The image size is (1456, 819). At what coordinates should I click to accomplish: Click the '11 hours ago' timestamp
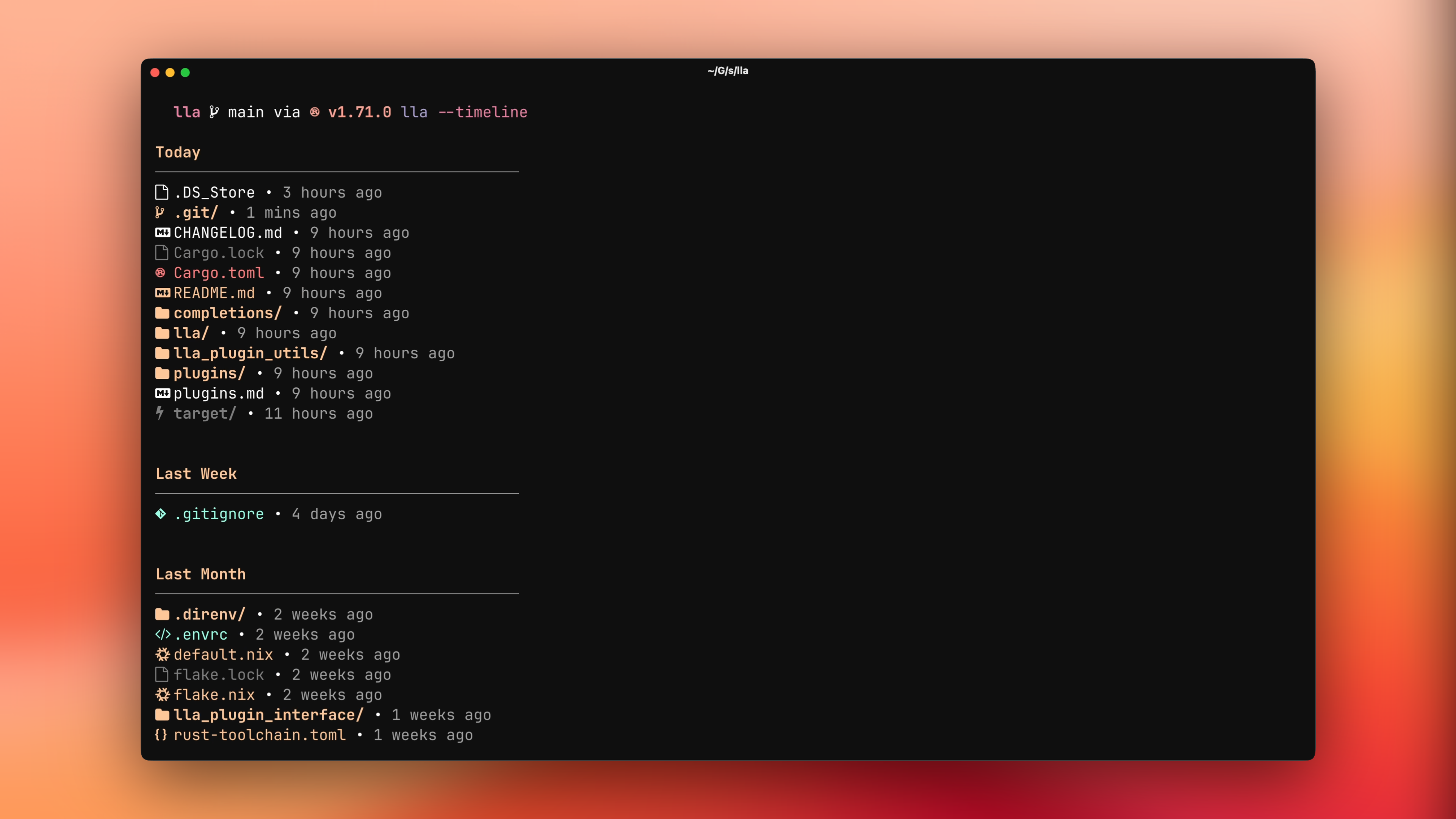[x=318, y=413]
